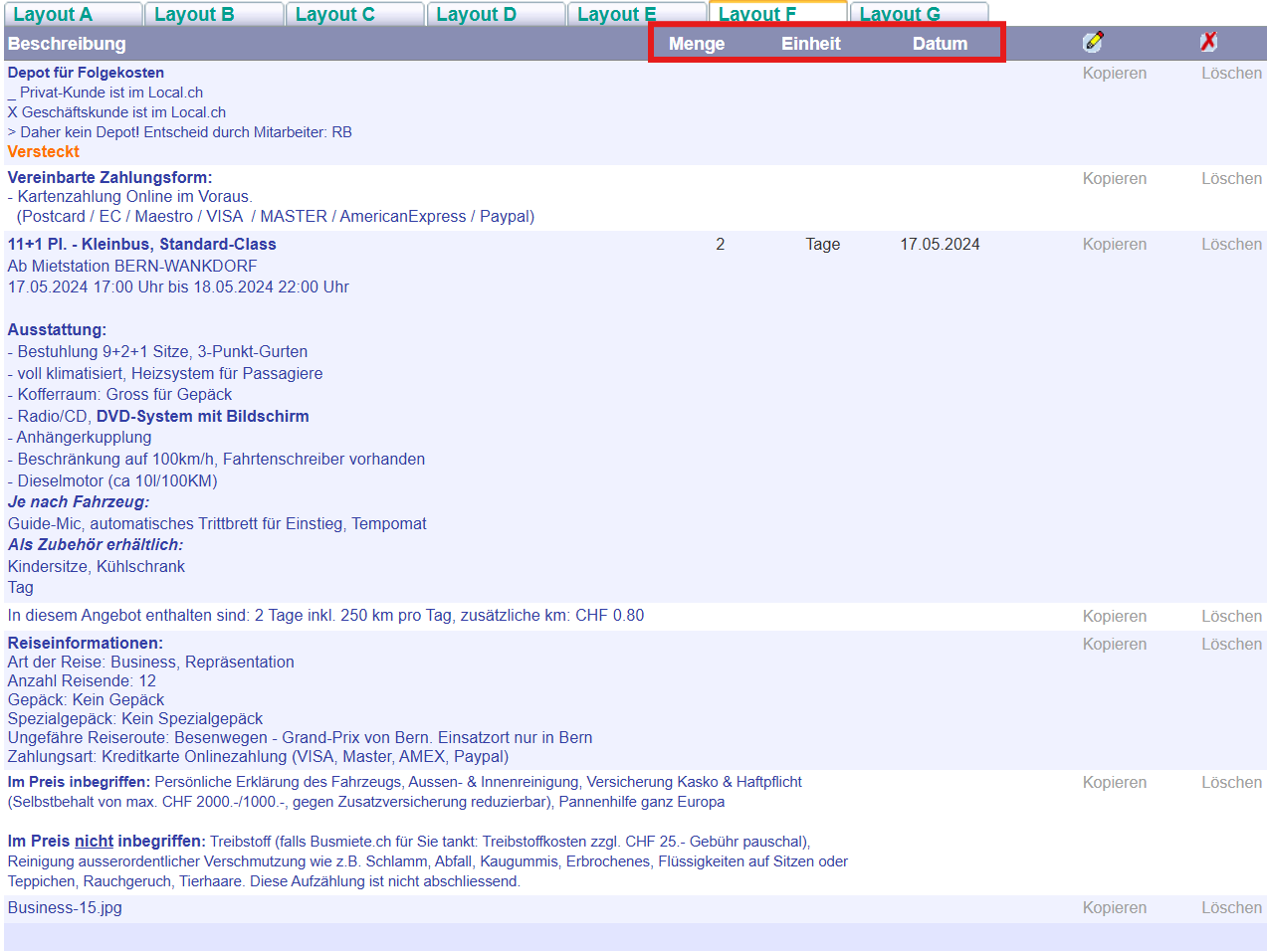Switch to the Layout E tab
This screenshot has width=1267, height=952.
tap(637, 14)
